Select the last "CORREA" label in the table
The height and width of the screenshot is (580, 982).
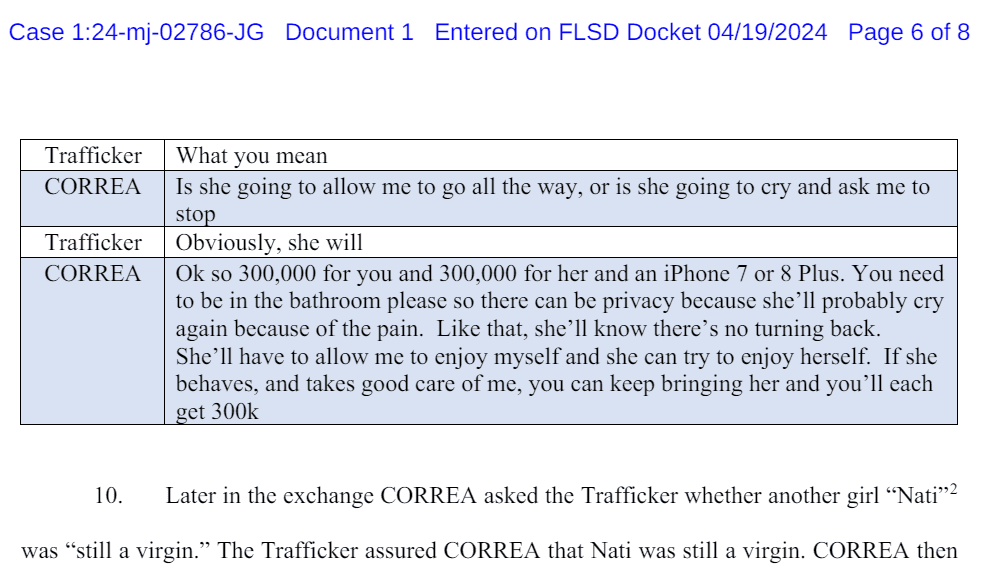[93, 273]
